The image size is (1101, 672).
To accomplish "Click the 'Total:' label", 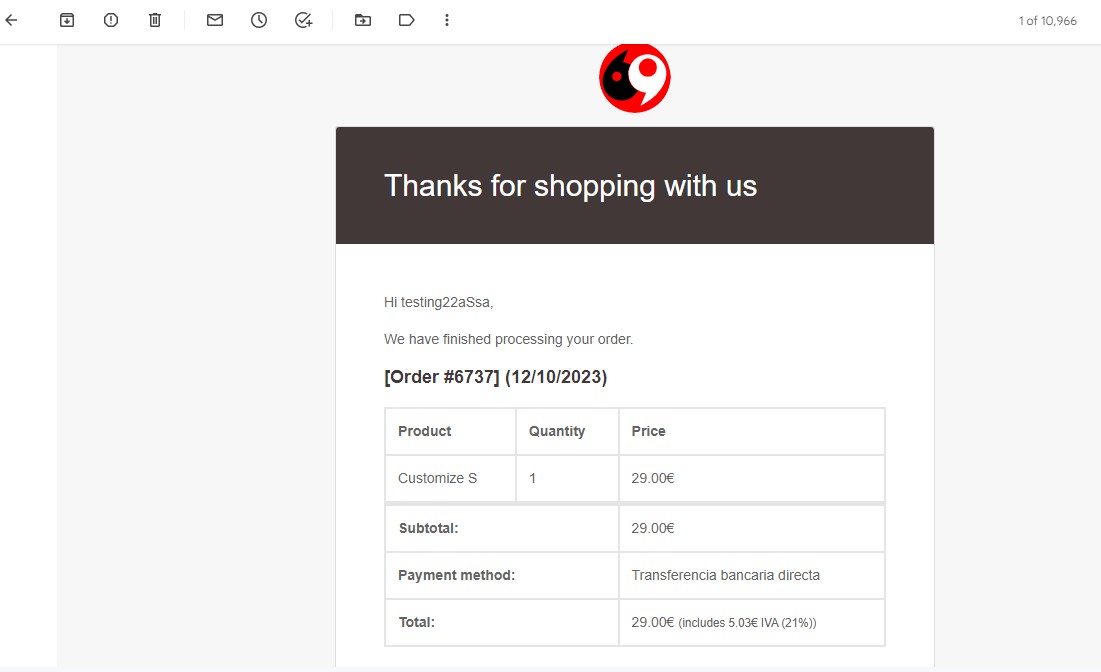I will click(416, 622).
